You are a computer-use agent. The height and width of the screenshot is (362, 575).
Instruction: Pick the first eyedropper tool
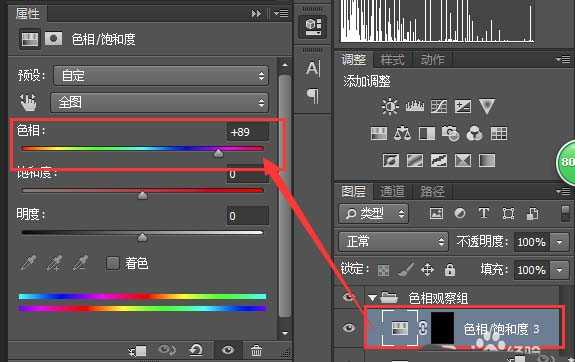(x=28, y=263)
